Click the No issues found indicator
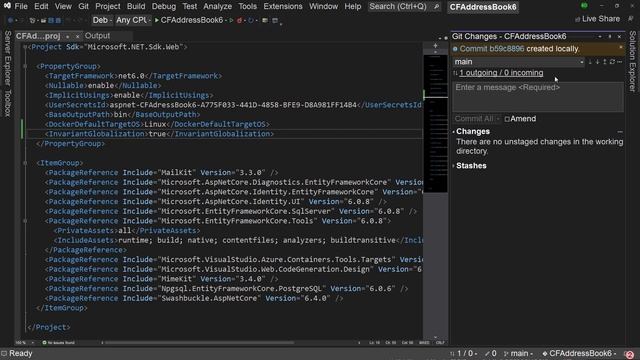This screenshot has height=360, width=640. [x=59, y=342]
